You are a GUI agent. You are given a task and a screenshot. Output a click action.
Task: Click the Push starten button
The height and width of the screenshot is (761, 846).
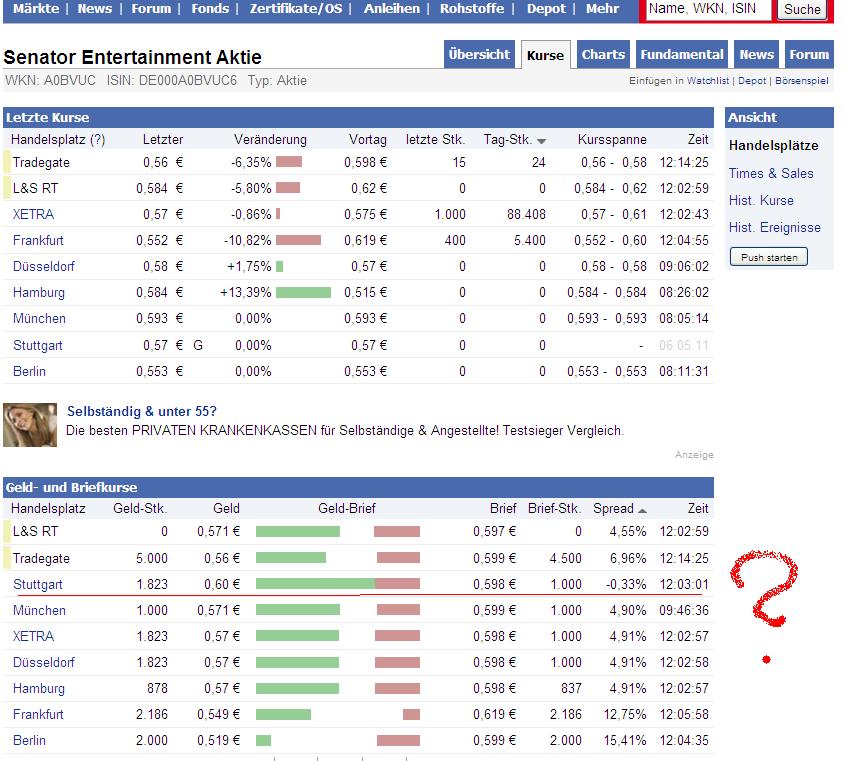point(769,257)
